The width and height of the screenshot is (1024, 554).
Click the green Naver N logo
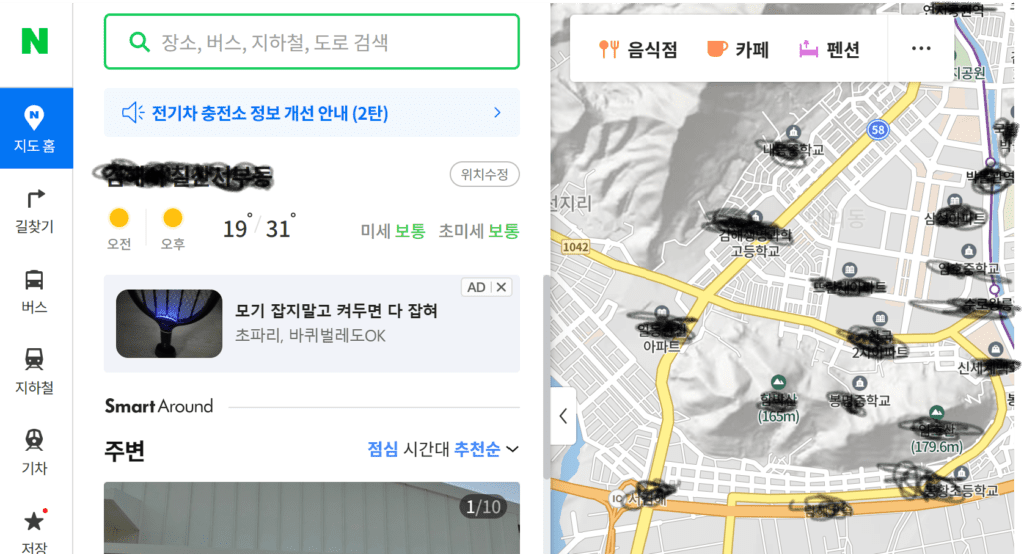tap(35, 41)
